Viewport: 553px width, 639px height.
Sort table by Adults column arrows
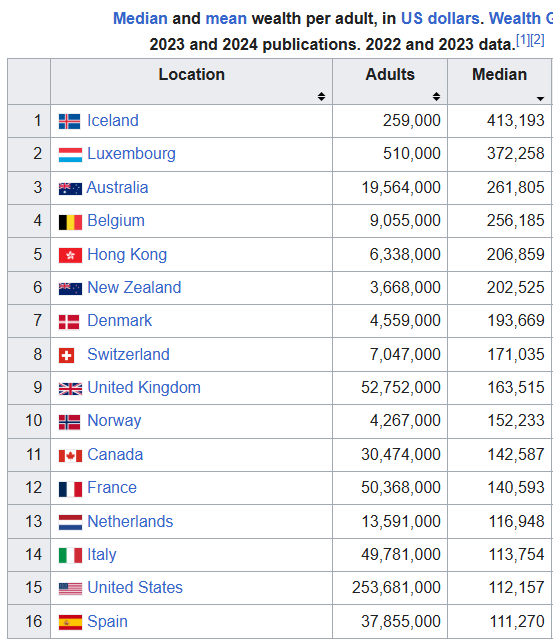coord(436,97)
